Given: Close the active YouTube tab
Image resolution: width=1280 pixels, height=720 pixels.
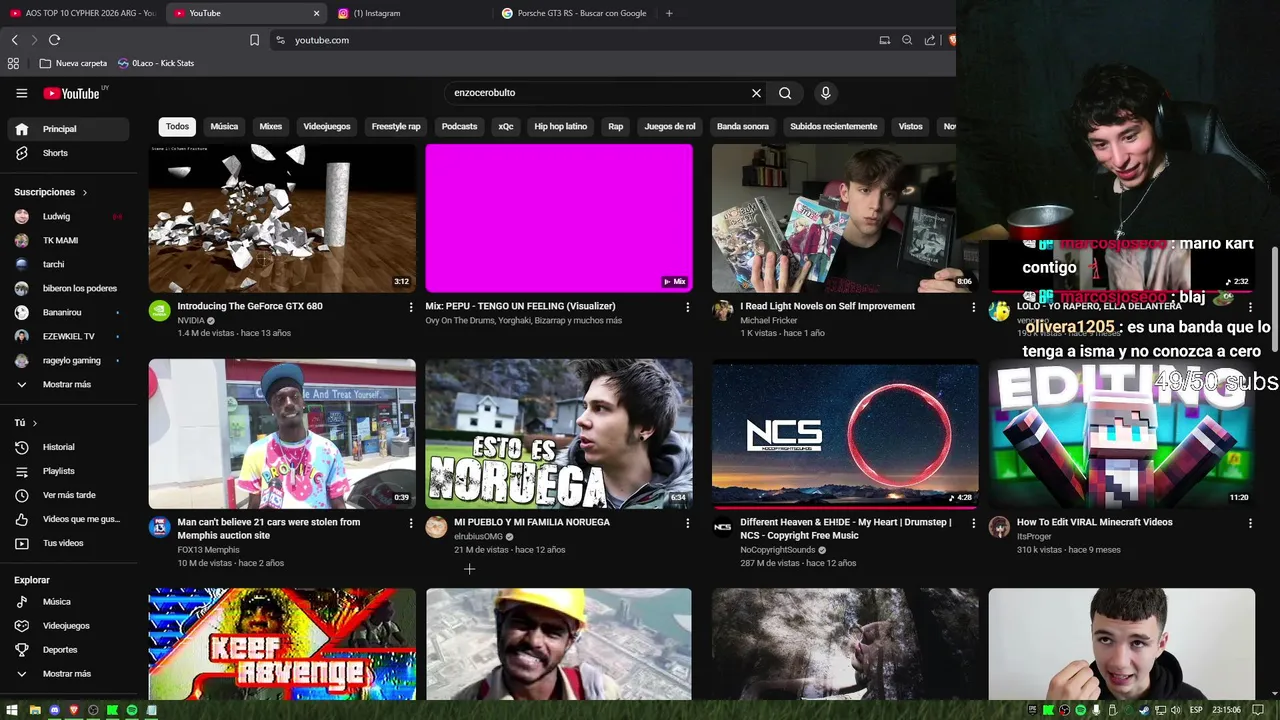Looking at the screenshot, I should coord(316,13).
